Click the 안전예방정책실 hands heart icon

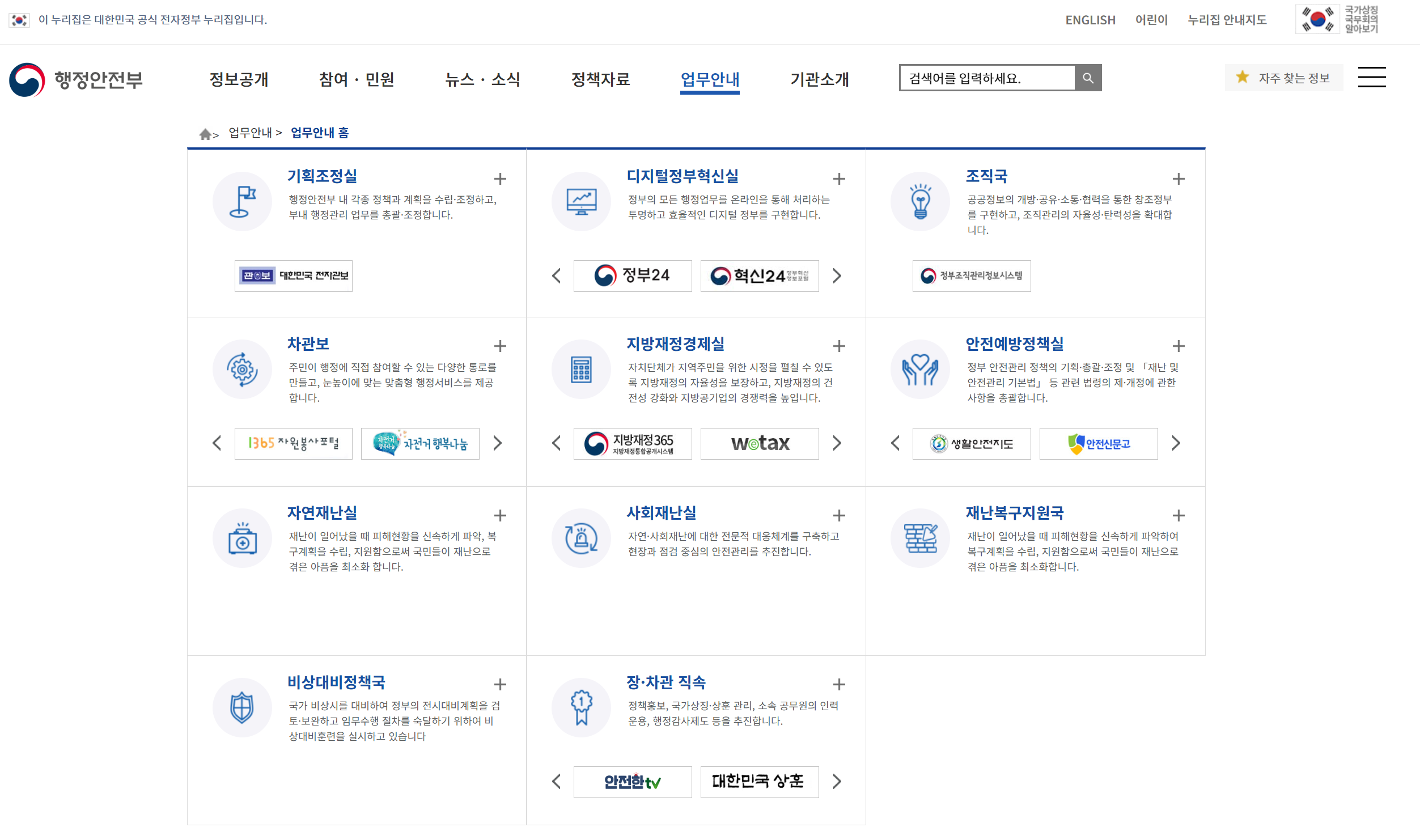point(919,370)
